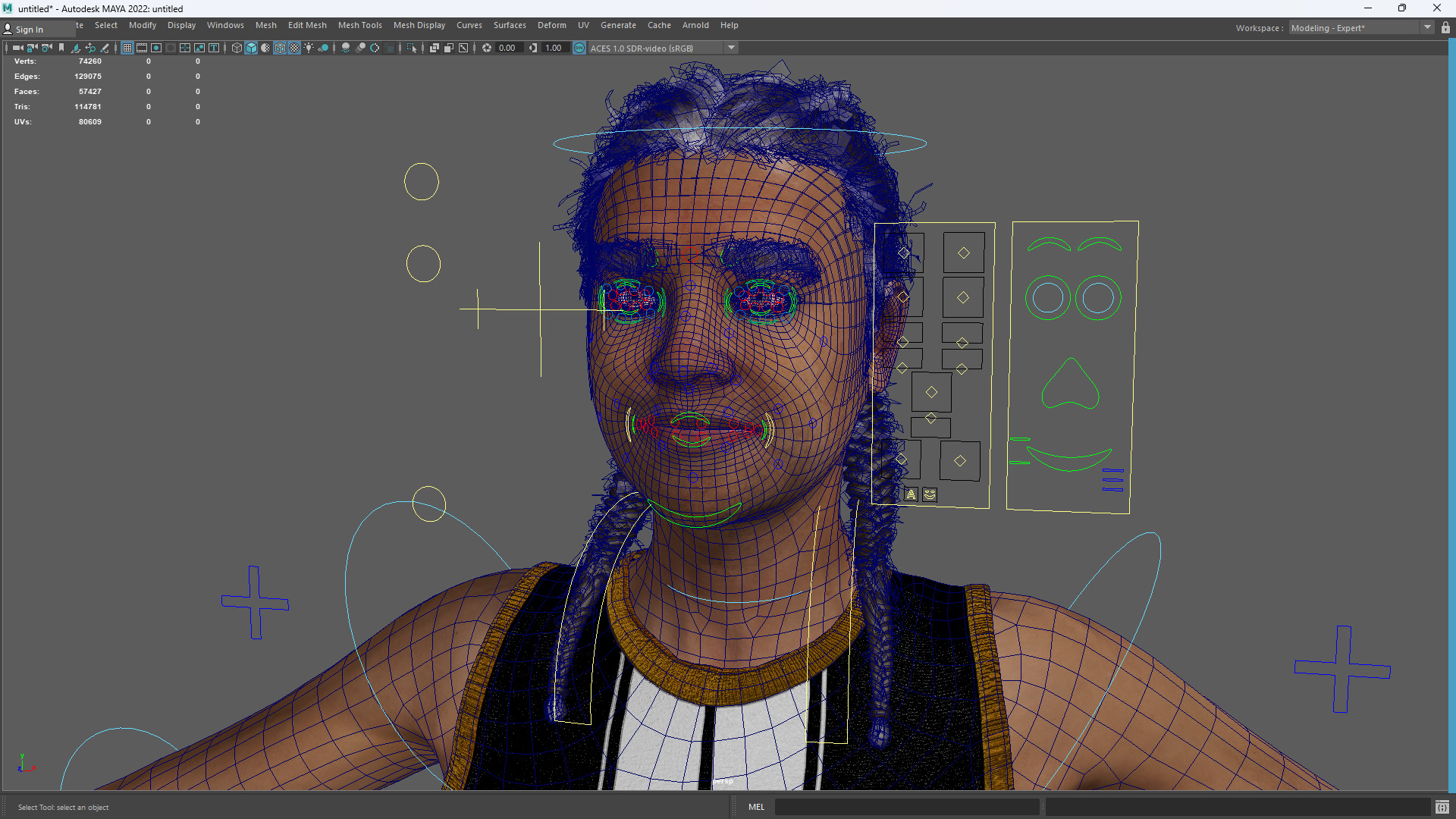Click the camera bookmark icon
Screen dimensions: 1456x819
tap(61, 48)
